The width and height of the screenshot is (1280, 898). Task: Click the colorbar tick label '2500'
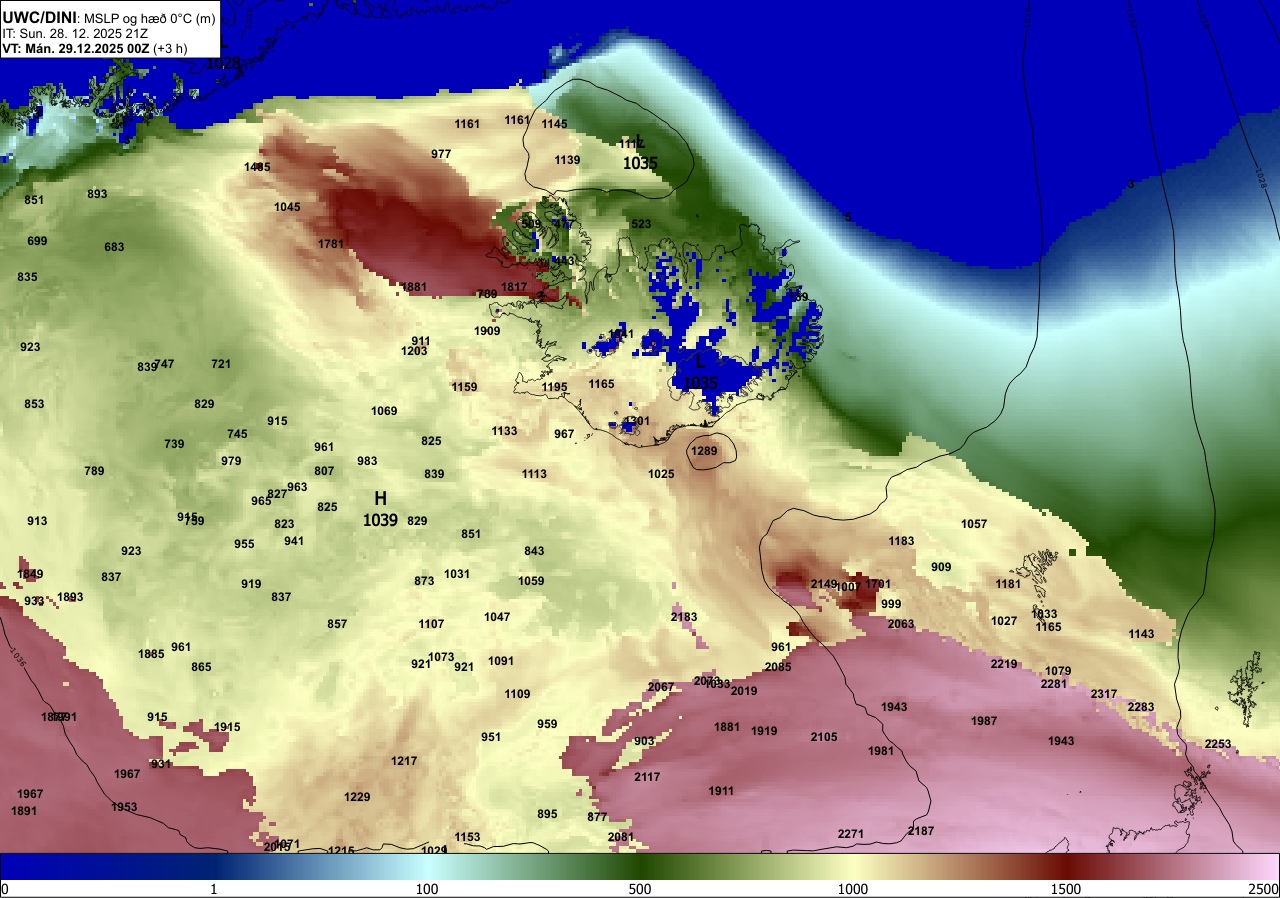pyautogui.click(x=1264, y=889)
